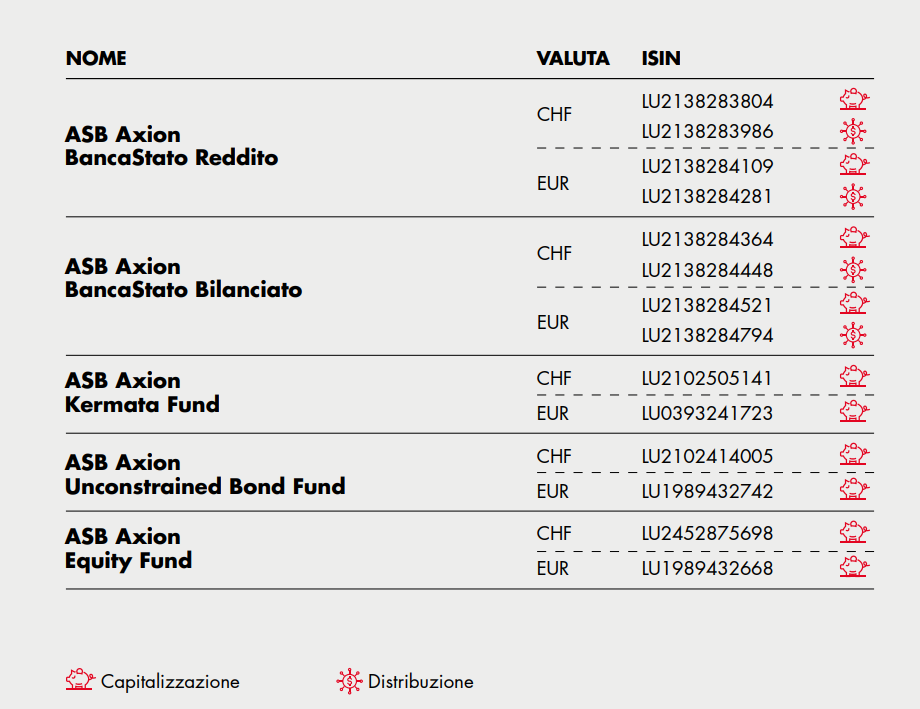Click the distribution icon beside LU2138284448
This screenshot has width=920, height=709.
point(853,270)
